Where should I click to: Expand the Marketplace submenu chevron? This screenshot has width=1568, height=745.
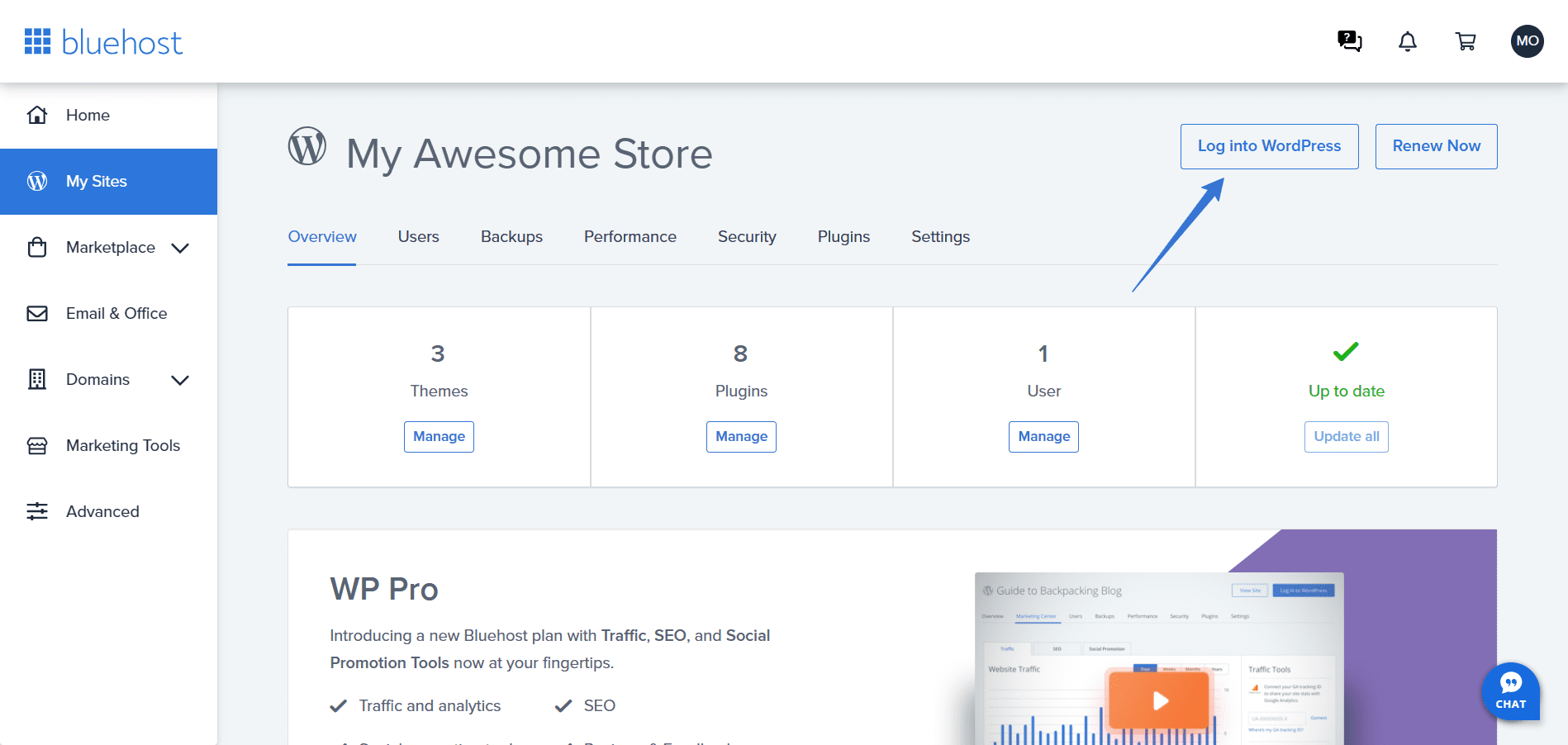[x=180, y=248]
